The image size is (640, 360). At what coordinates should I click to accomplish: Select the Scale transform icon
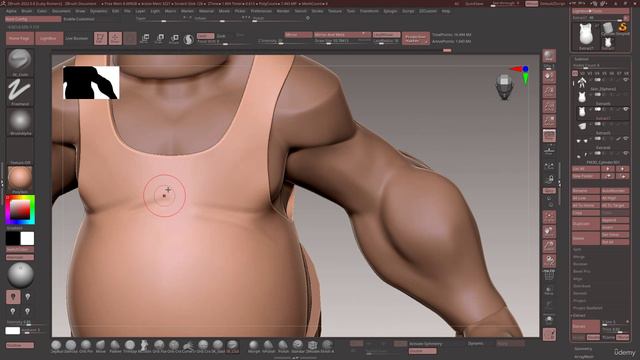point(160,38)
